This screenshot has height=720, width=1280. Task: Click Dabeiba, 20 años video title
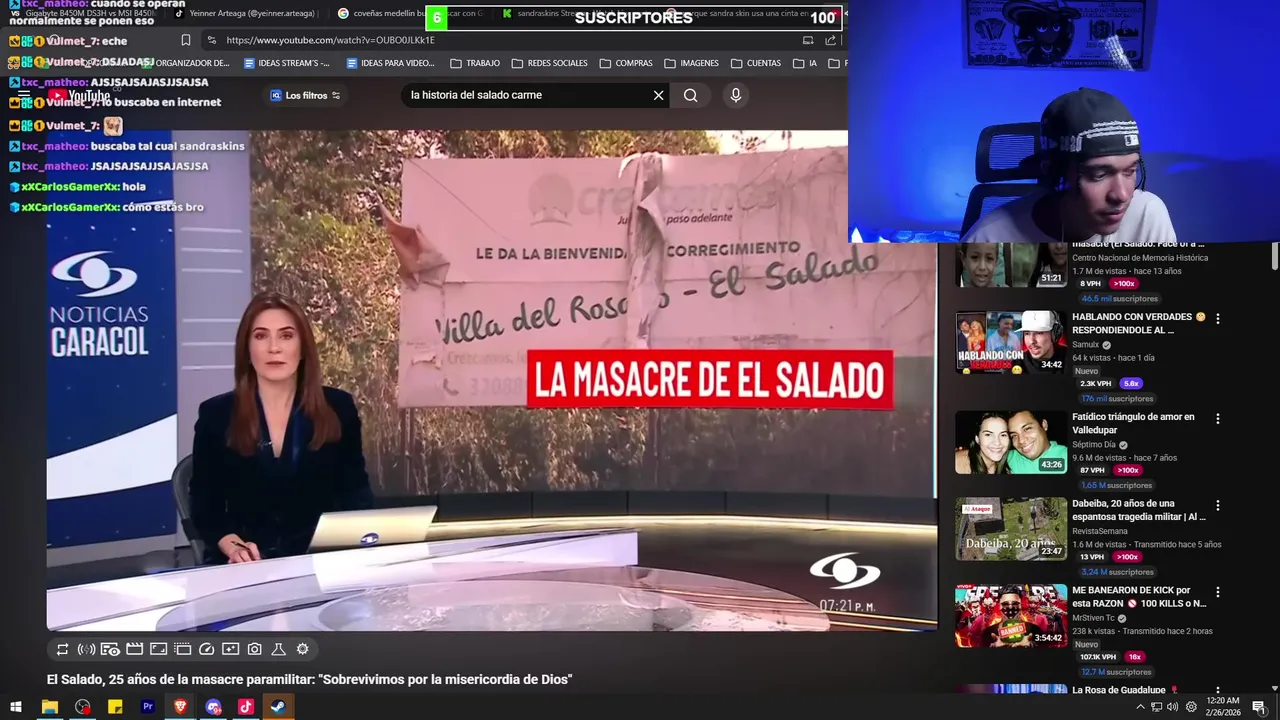click(x=1138, y=510)
